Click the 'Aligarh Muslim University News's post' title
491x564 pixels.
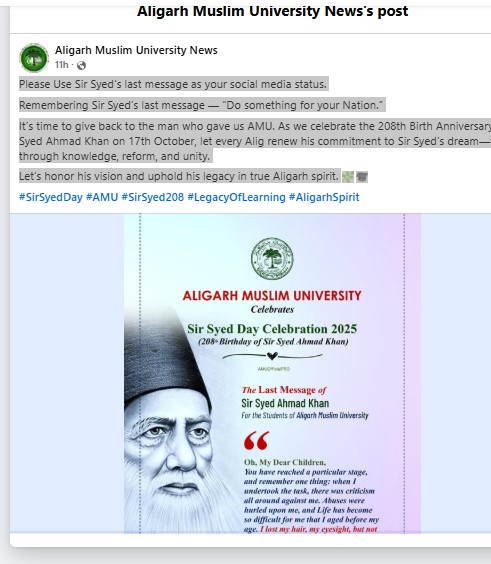272,11
